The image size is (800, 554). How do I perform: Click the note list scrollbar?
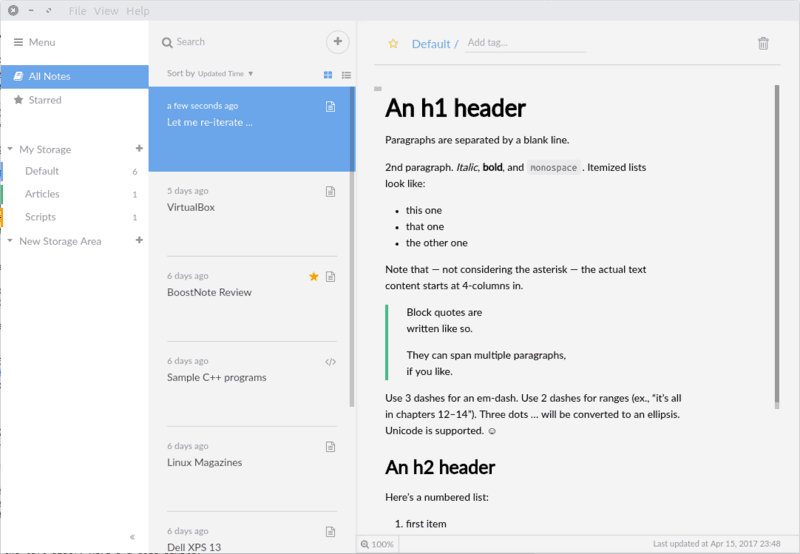click(x=352, y=246)
